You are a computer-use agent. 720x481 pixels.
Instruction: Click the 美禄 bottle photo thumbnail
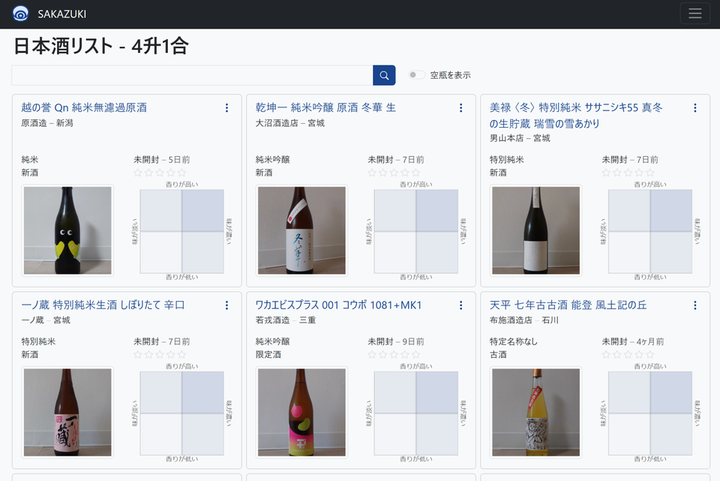point(536,230)
